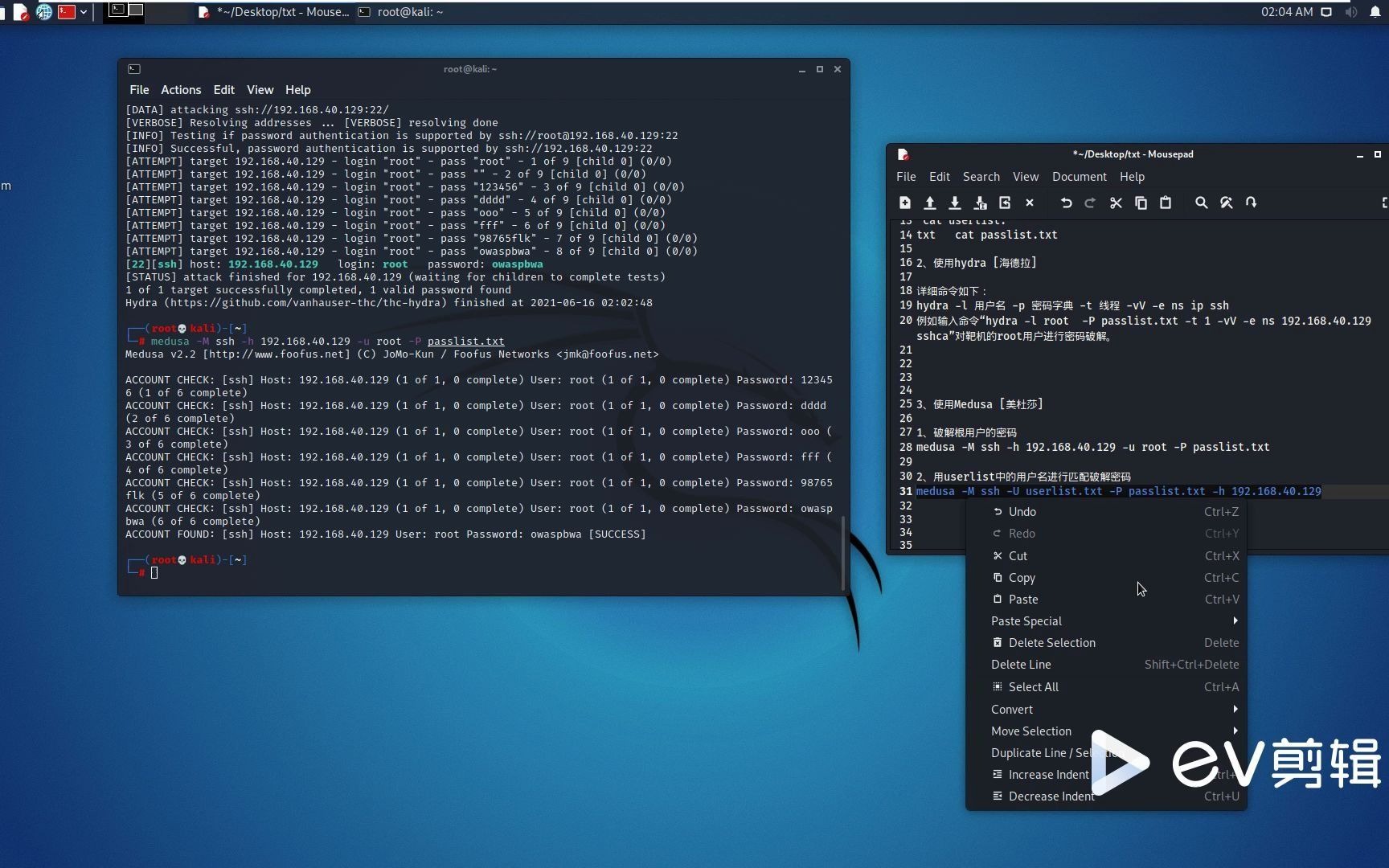Open the Document menu in Mousepad
The image size is (1389, 868).
click(x=1079, y=177)
